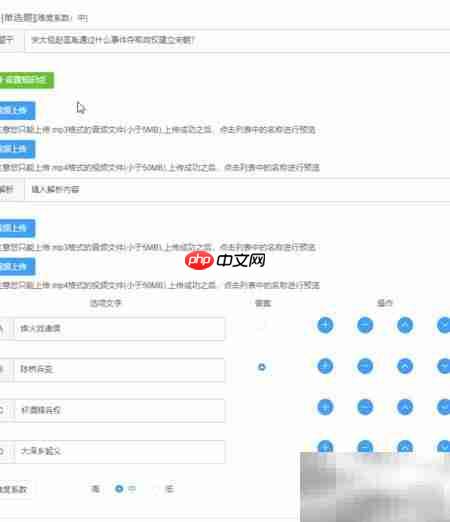Click the 操作 column header
Viewport: 450px width, 522px height.
tap(385, 303)
